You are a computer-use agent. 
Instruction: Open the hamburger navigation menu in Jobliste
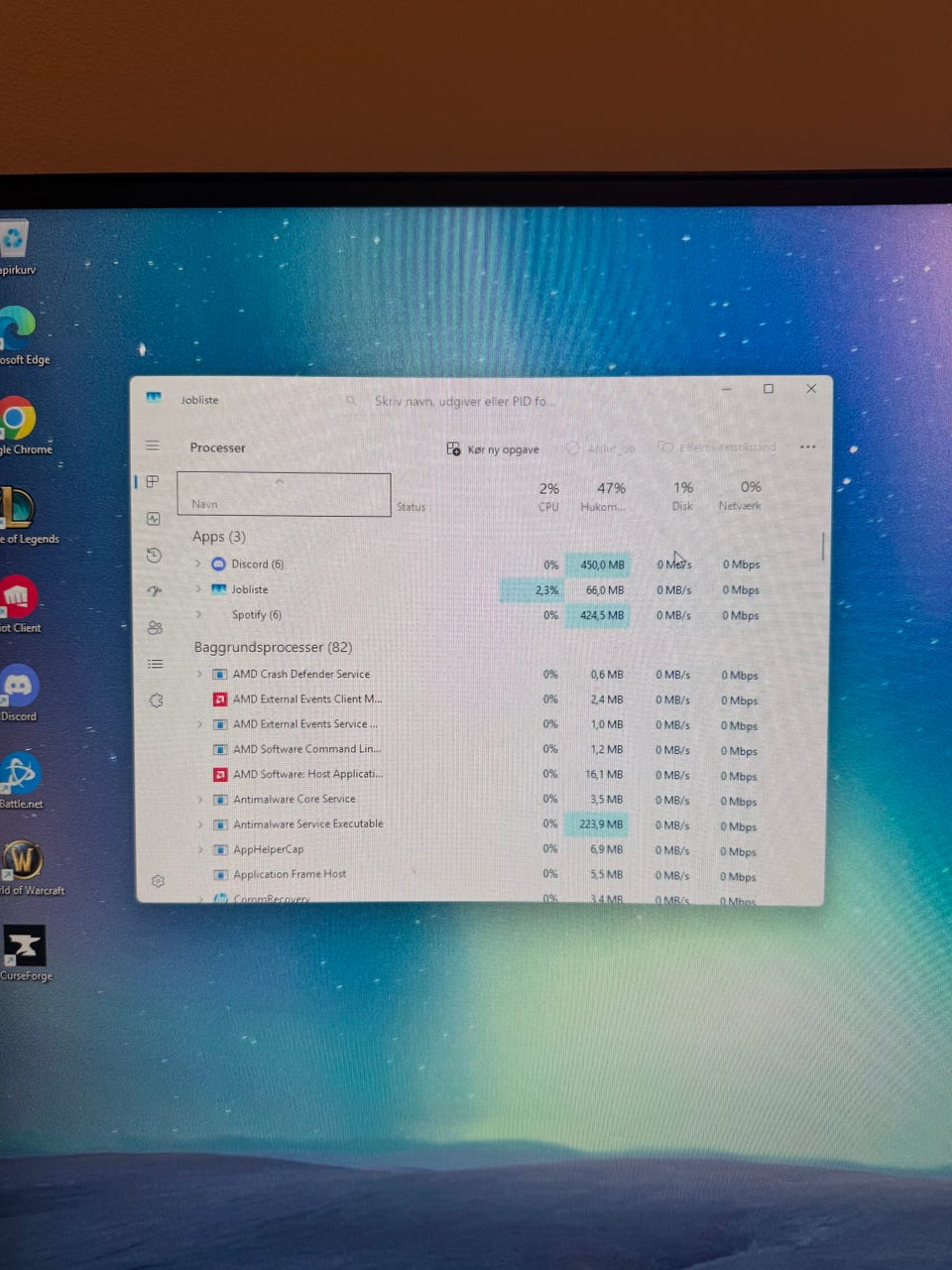pos(153,445)
